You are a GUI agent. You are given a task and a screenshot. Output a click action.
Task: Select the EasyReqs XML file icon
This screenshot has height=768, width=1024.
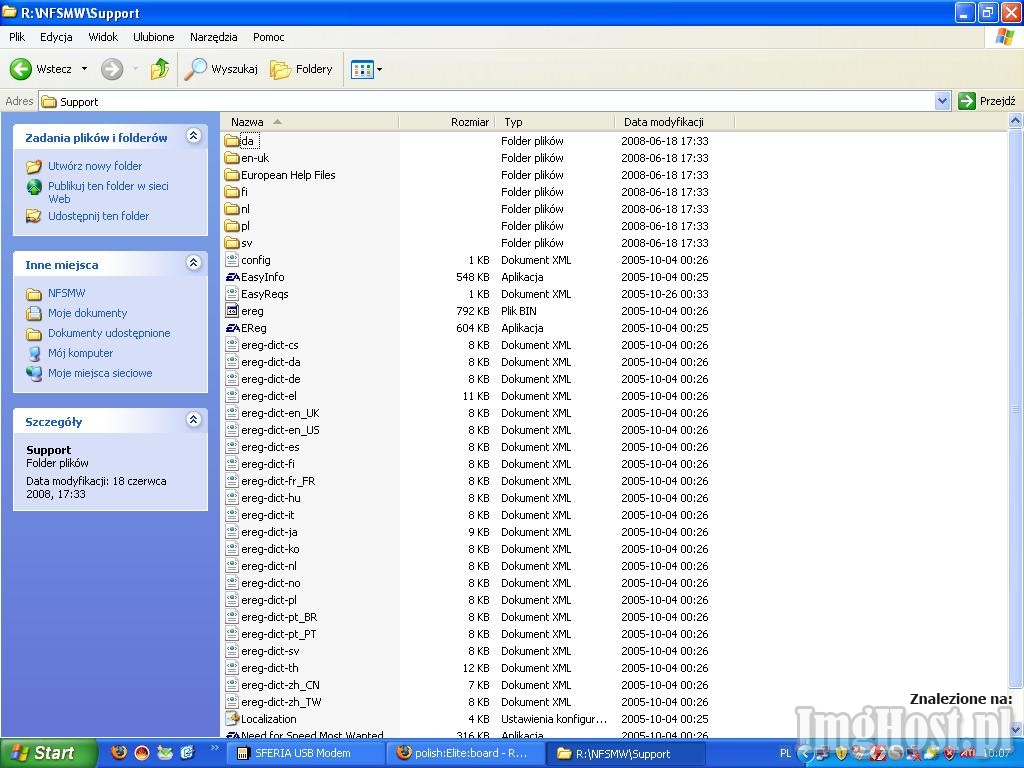[x=232, y=293]
